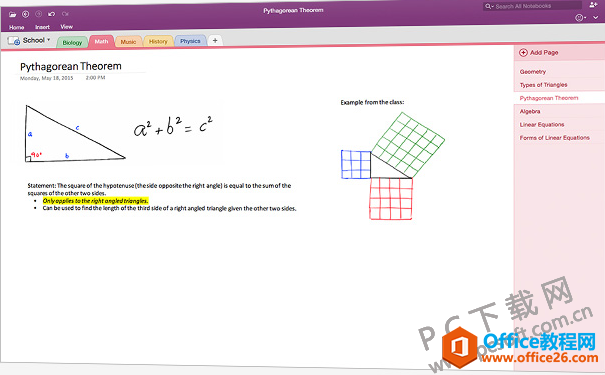
Task: Open the Geometry page
Action: (x=533, y=72)
